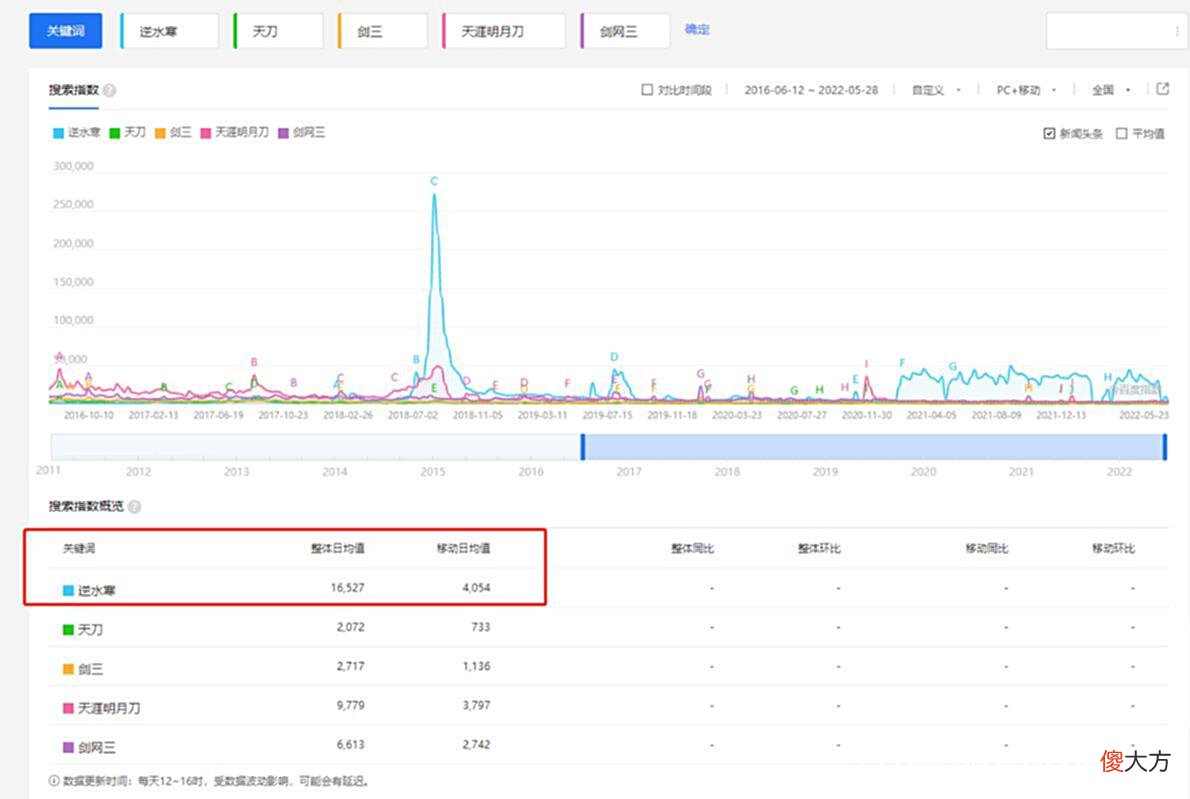This screenshot has width=1190, height=799.
Task: Click the value 6,613 for 剑网三
Action: [x=350, y=744]
